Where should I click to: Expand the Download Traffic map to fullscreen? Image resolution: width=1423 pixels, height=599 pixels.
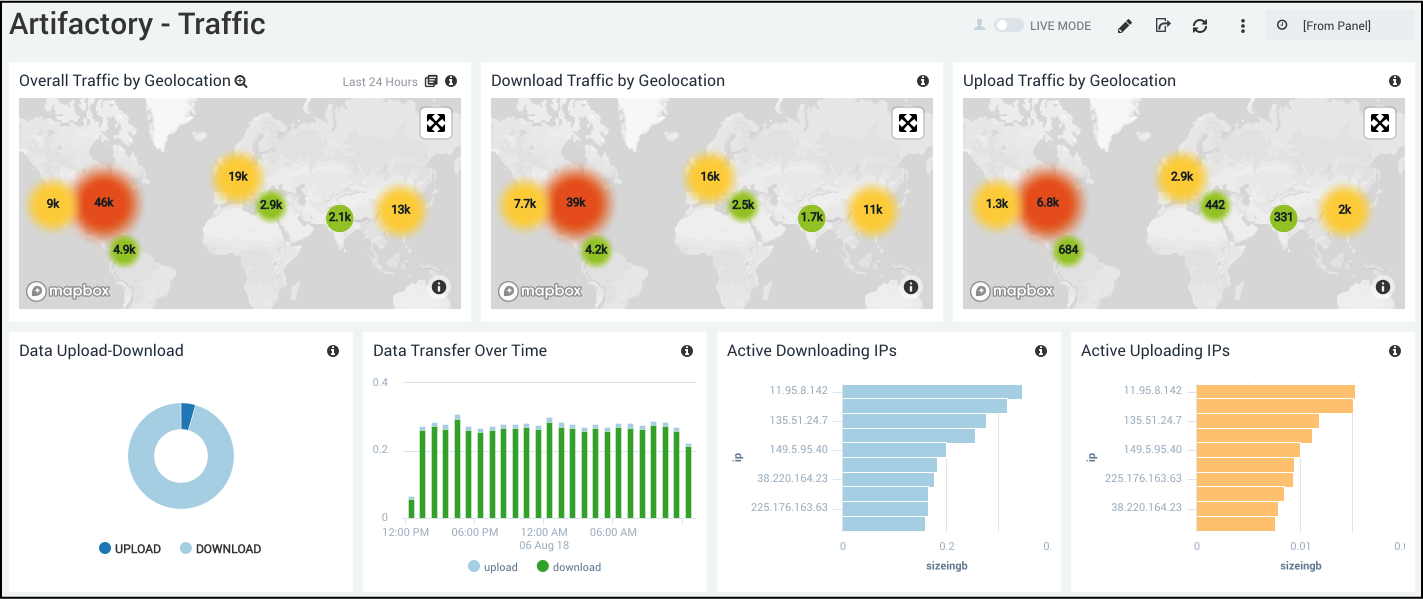tap(908, 123)
